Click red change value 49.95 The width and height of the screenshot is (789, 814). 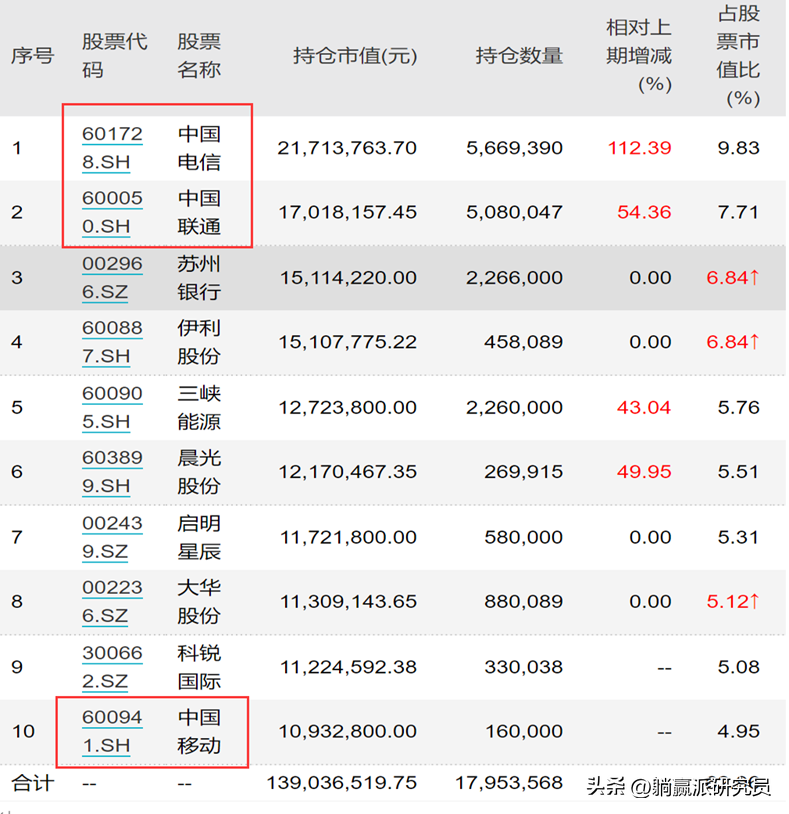coord(644,472)
